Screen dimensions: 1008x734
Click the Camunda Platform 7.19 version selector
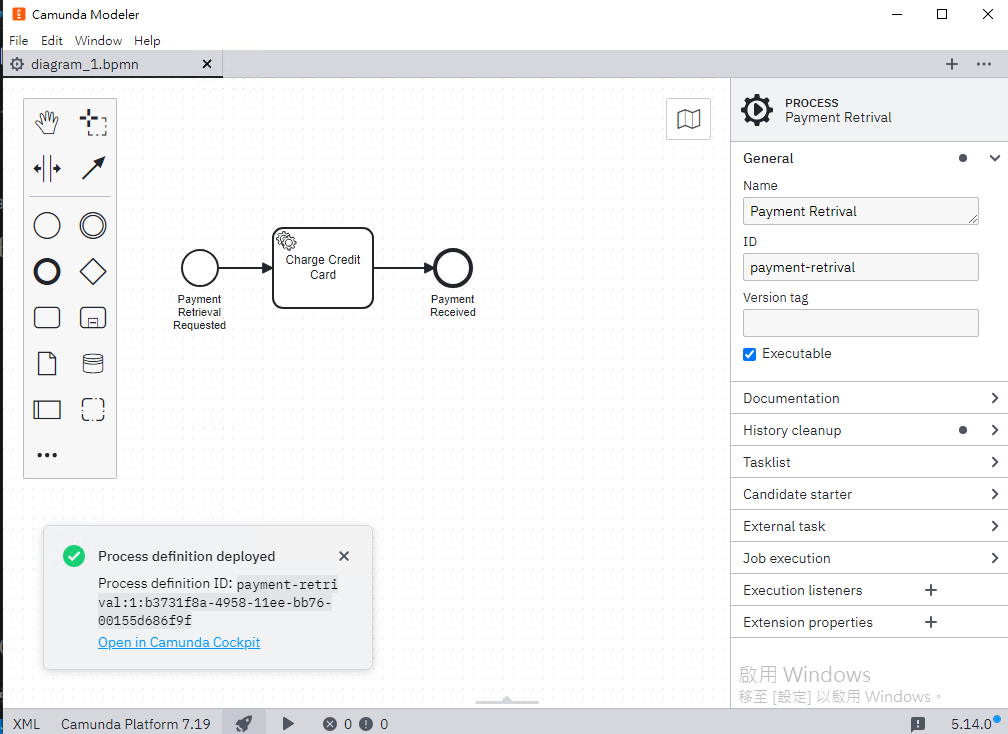tap(136, 724)
